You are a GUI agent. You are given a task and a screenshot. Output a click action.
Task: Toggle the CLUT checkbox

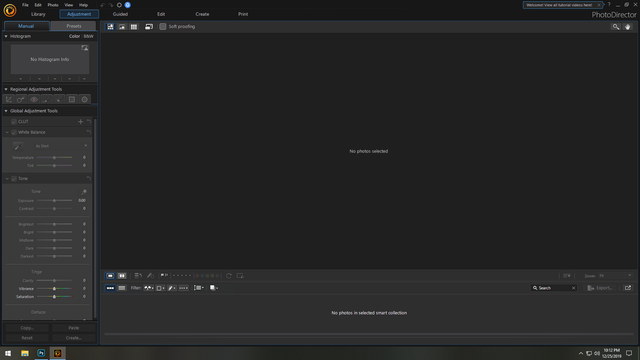[x=14, y=122]
